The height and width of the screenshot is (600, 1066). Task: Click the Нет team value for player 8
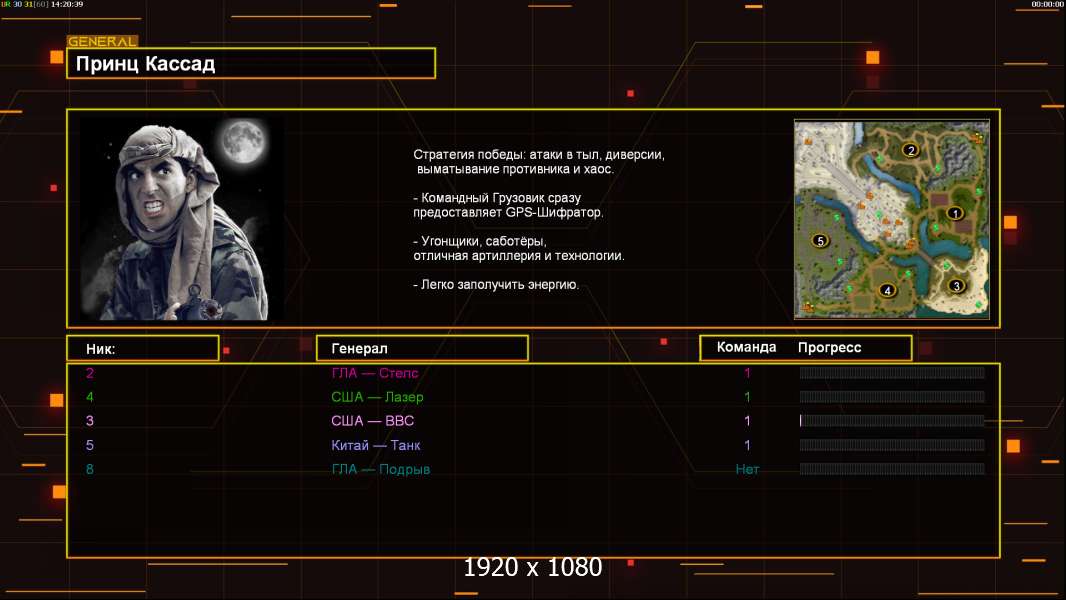point(747,469)
